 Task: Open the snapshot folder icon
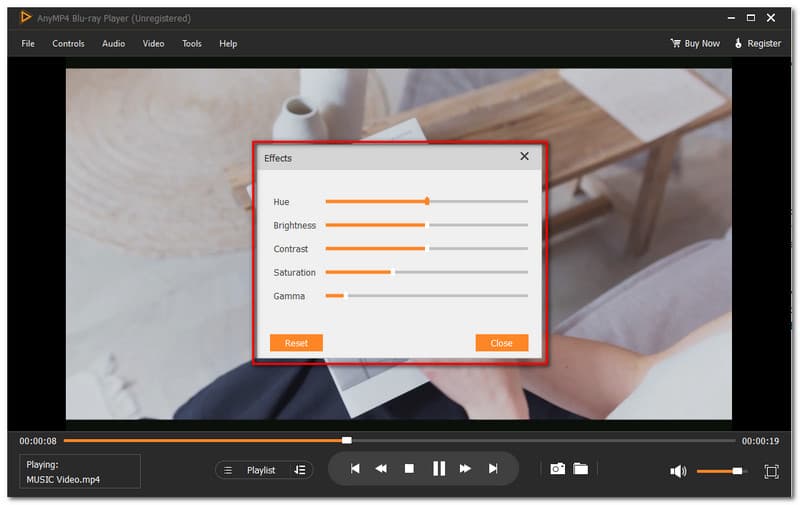[580, 469]
